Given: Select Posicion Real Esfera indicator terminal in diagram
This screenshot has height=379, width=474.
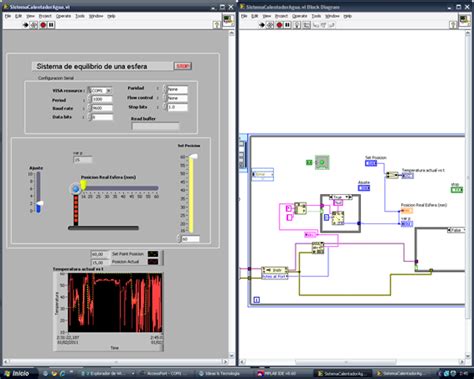Looking at the screenshot, I should (407, 211).
